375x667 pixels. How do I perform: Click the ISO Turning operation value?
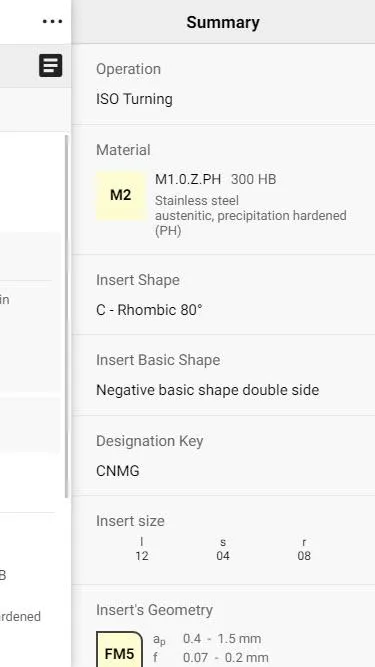tap(134, 99)
